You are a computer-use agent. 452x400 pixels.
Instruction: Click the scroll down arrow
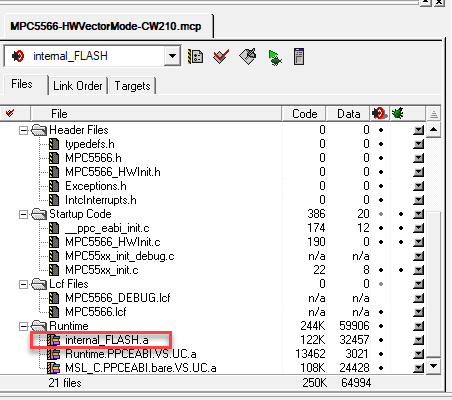(x=433, y=366)
